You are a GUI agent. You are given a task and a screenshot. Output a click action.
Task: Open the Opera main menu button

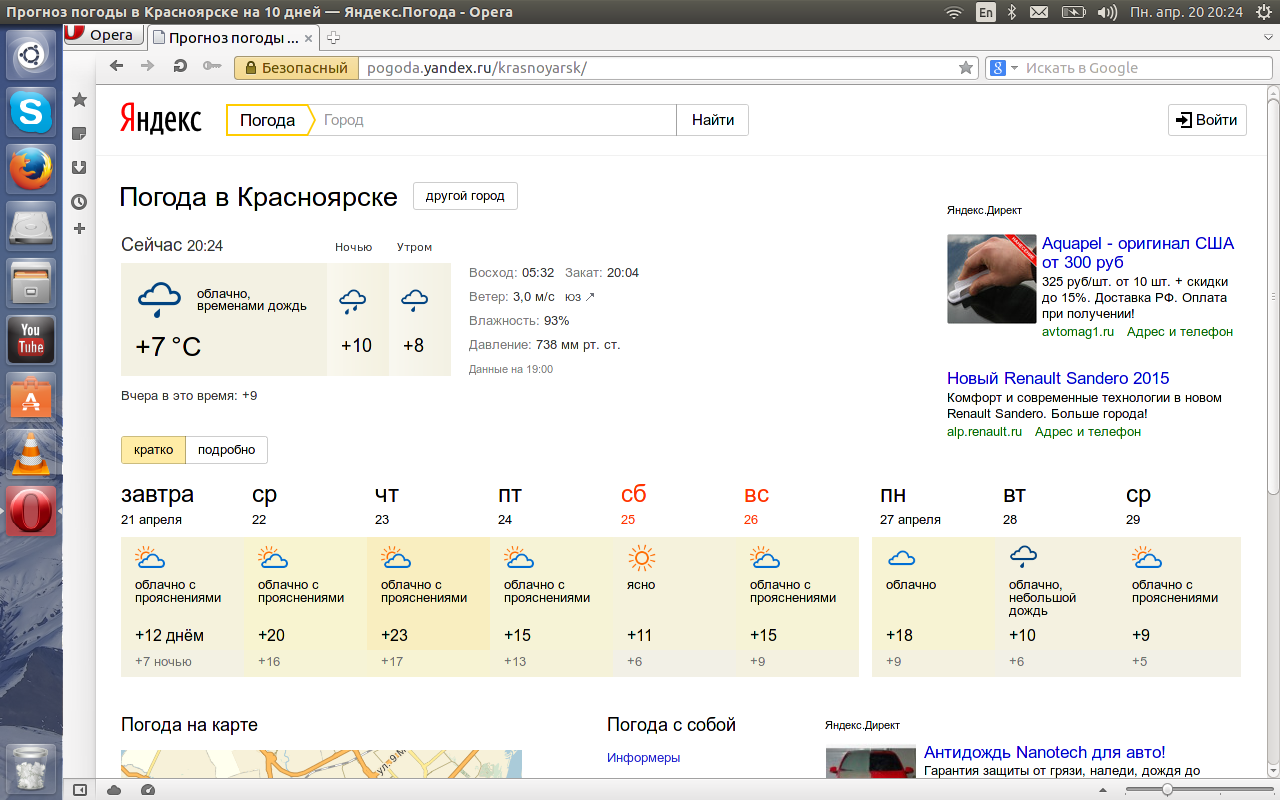(103, 36)
